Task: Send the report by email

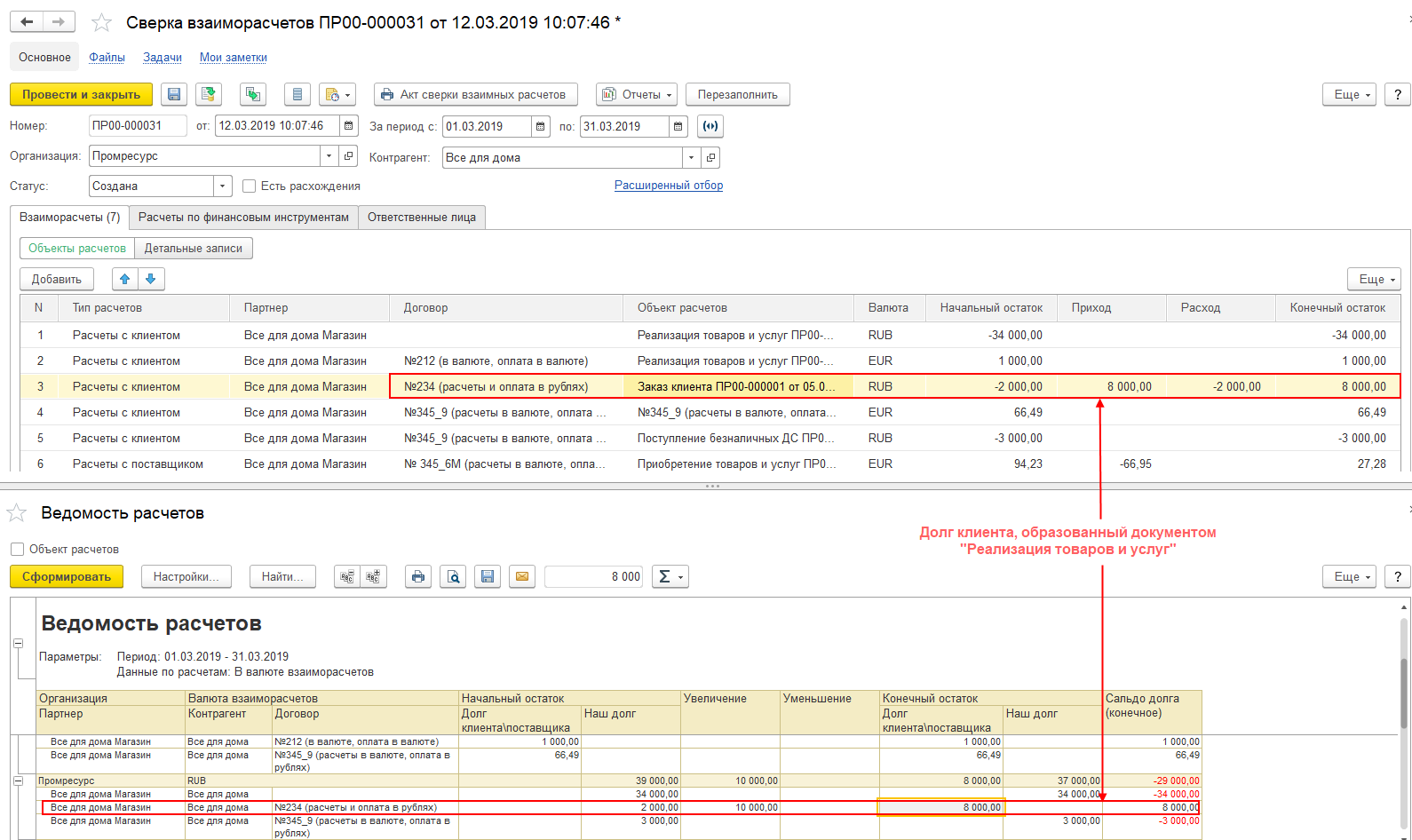Action: (522, 577)
